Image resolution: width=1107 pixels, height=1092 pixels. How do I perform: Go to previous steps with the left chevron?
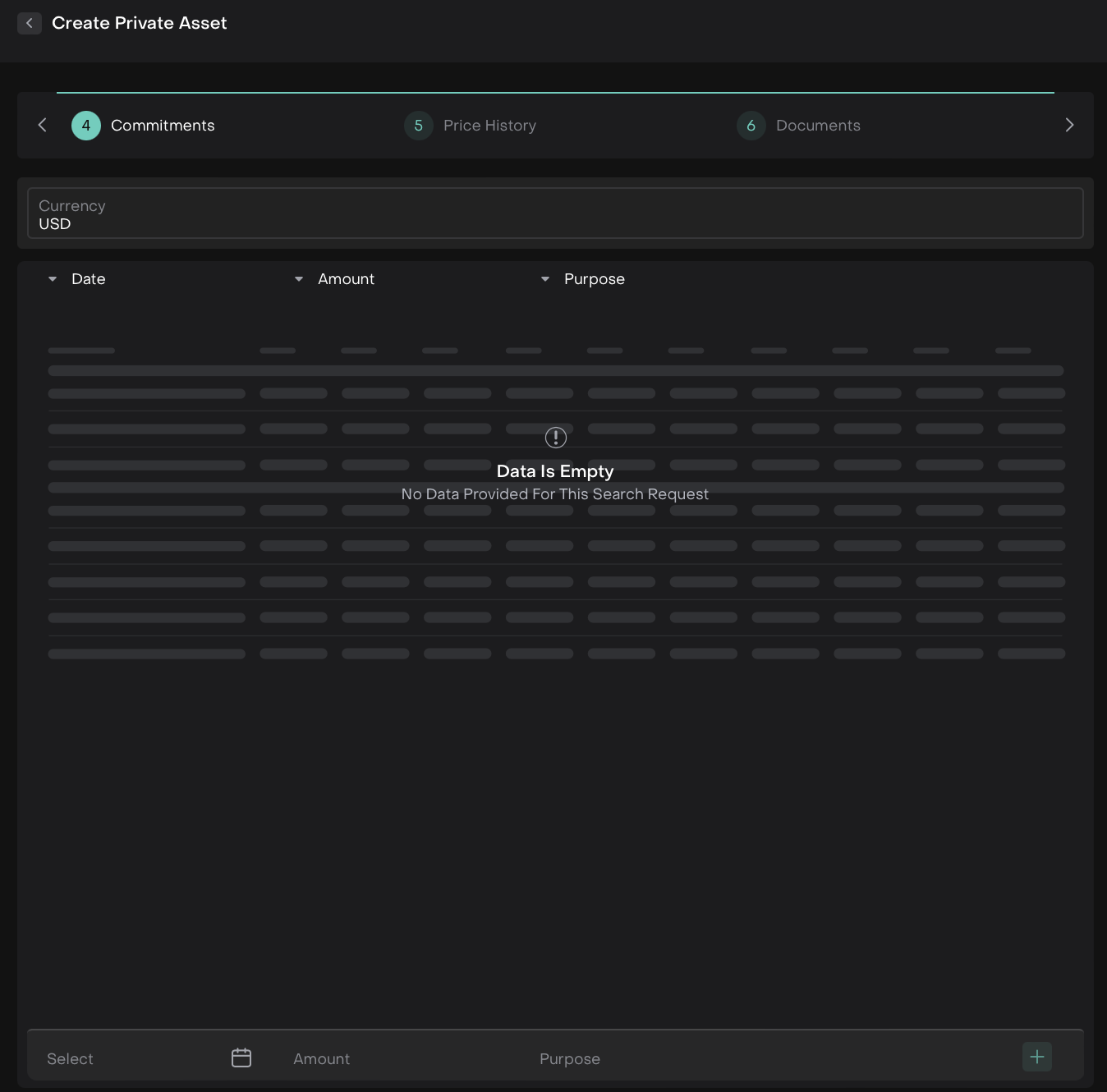coord(43,125)
